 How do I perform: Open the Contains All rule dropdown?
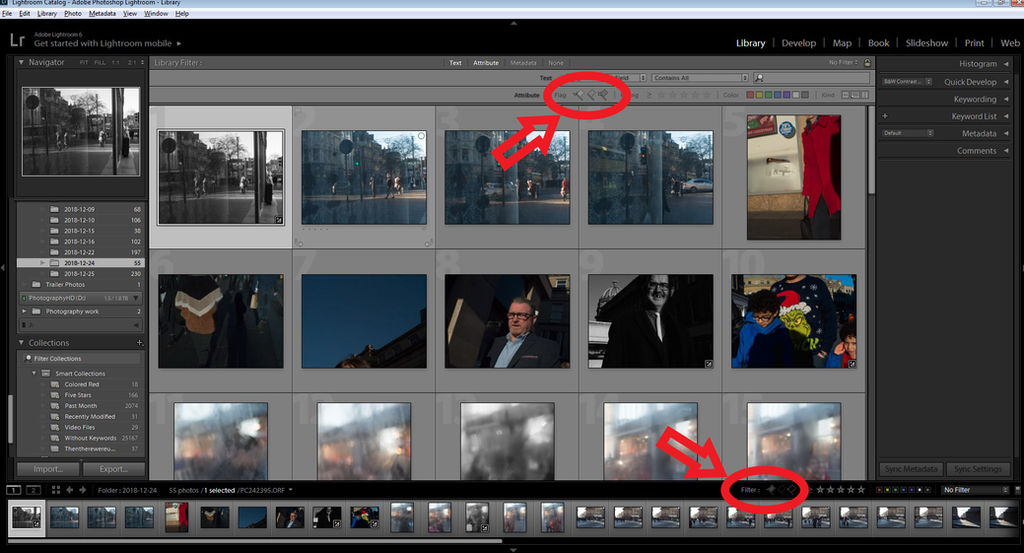tap(699, 78)
